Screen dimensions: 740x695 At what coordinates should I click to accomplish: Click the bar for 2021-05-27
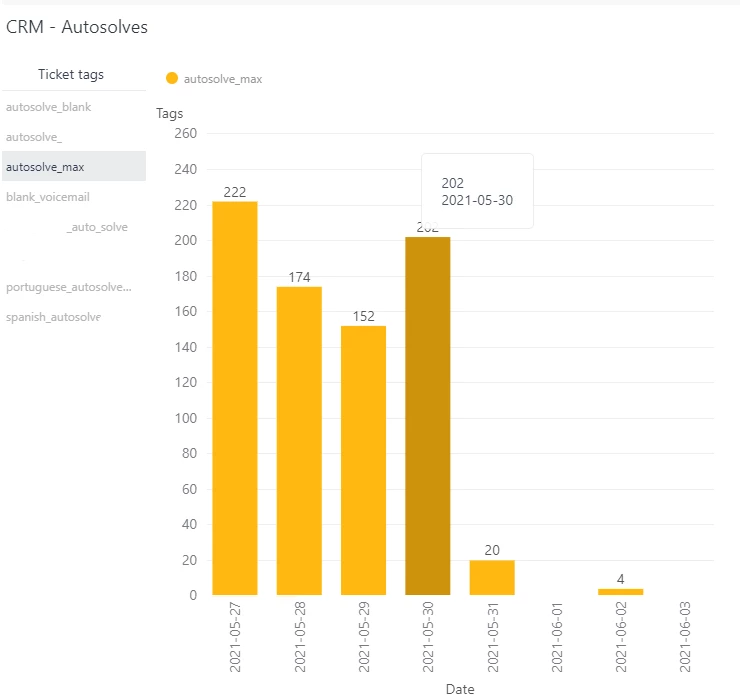click(x=235, y=398)
